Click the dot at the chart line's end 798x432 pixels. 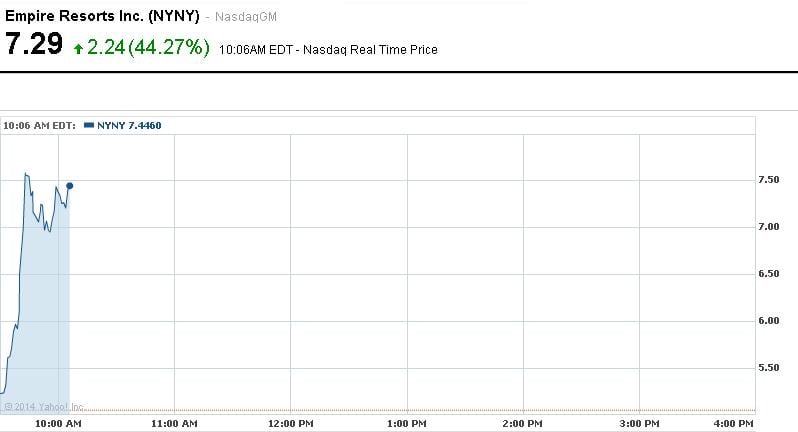(x=69, y=185)
